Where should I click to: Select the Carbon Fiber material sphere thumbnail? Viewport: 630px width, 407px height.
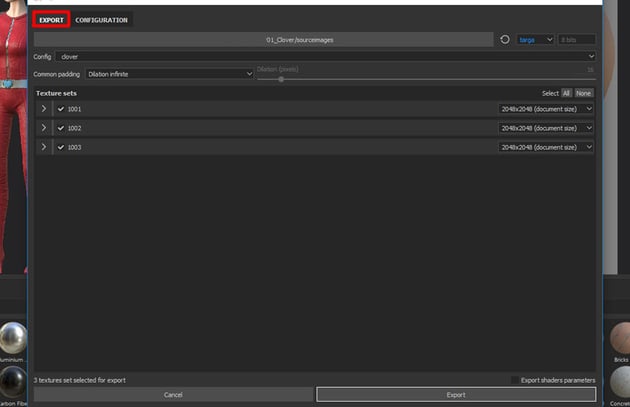[x=13, y=381]
